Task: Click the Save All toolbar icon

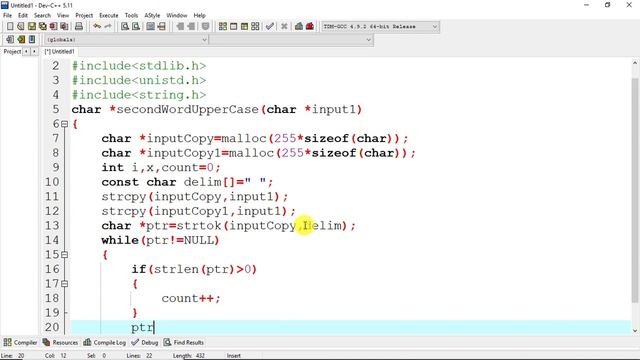Action: pos(42,27)
